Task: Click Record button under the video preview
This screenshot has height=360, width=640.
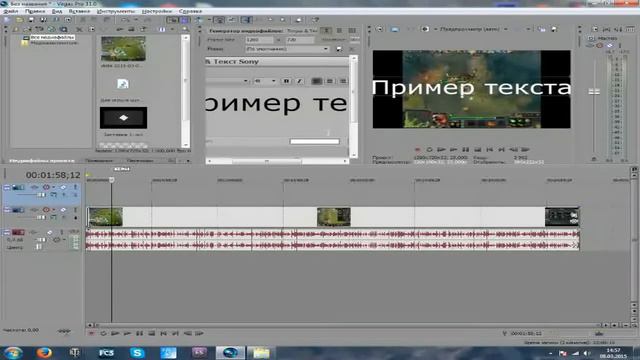Action: click(417, 150)
